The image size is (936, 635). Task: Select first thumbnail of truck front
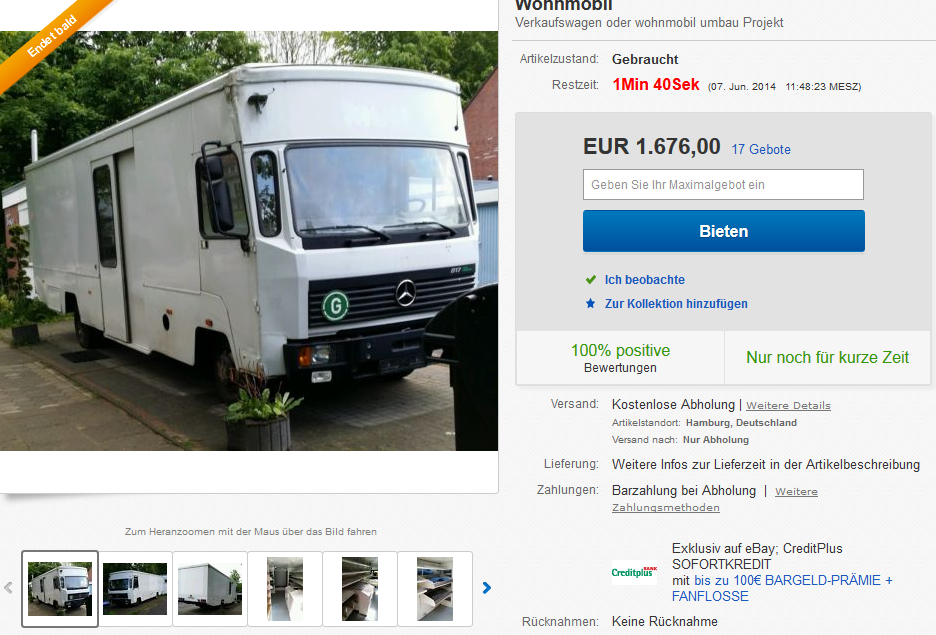(60, 588)
